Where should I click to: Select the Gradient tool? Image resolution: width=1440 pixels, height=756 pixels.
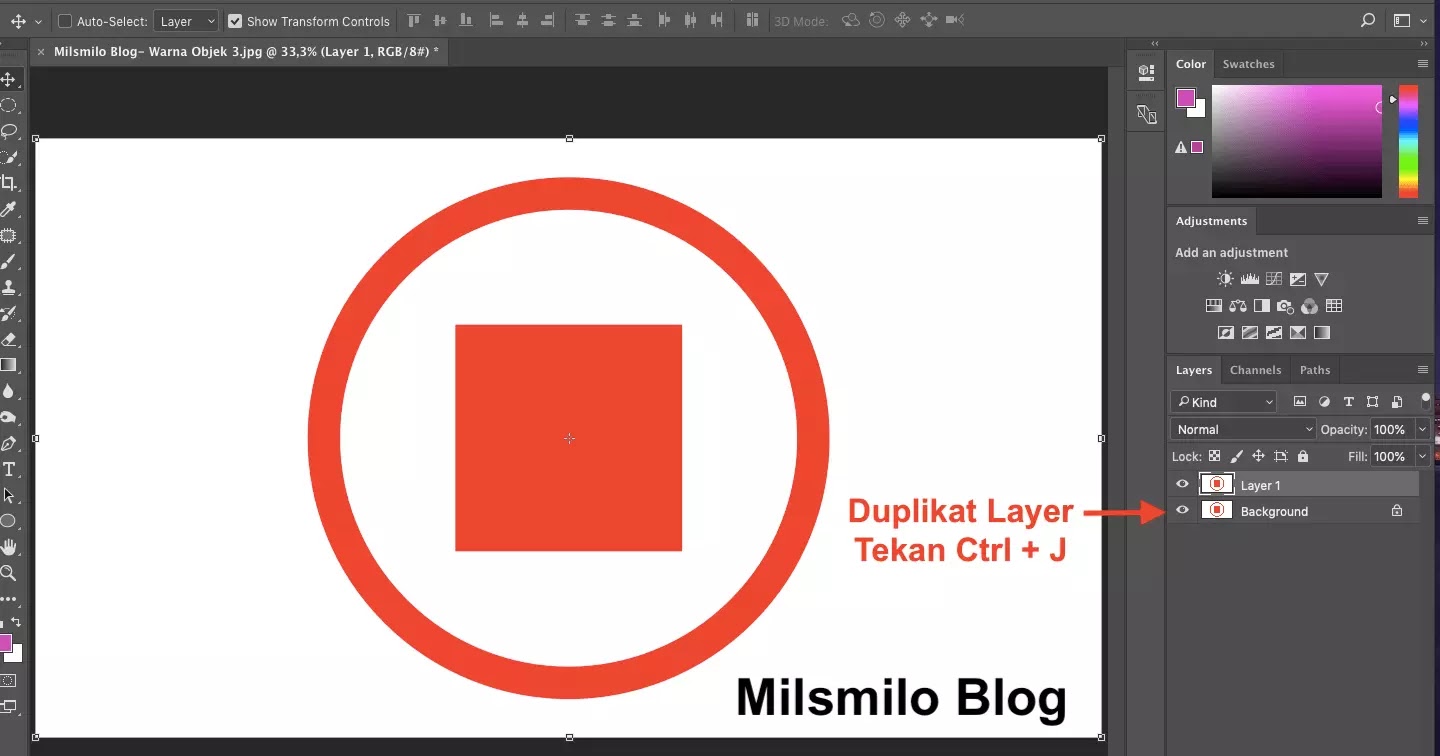[x=9, y=365]
